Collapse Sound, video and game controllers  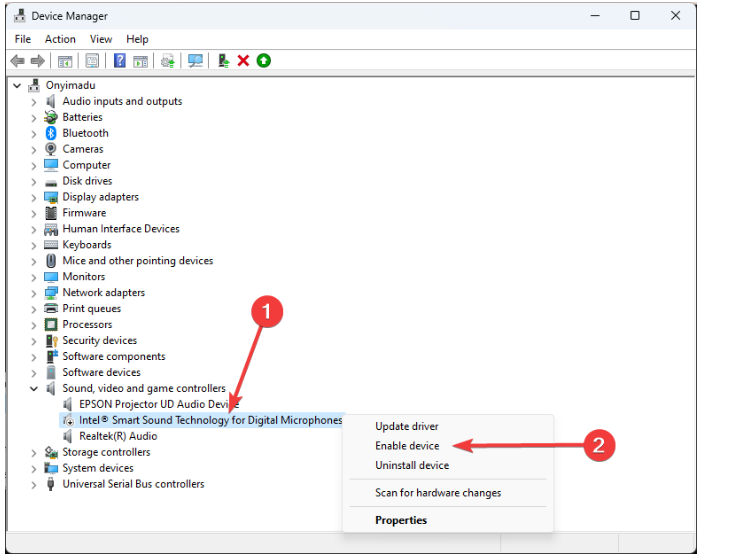pyautogui.click(x=34, y=389)
